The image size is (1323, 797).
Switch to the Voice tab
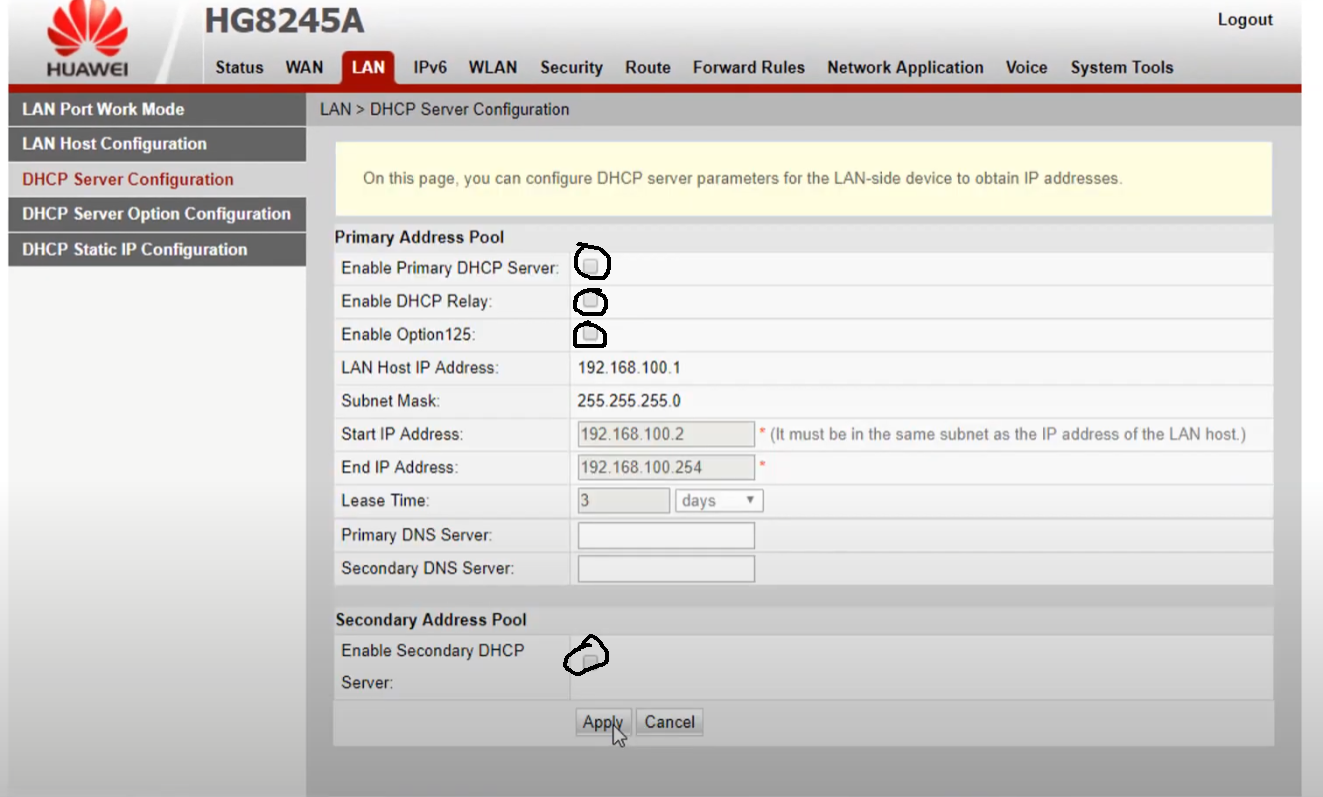(1027, 68)
